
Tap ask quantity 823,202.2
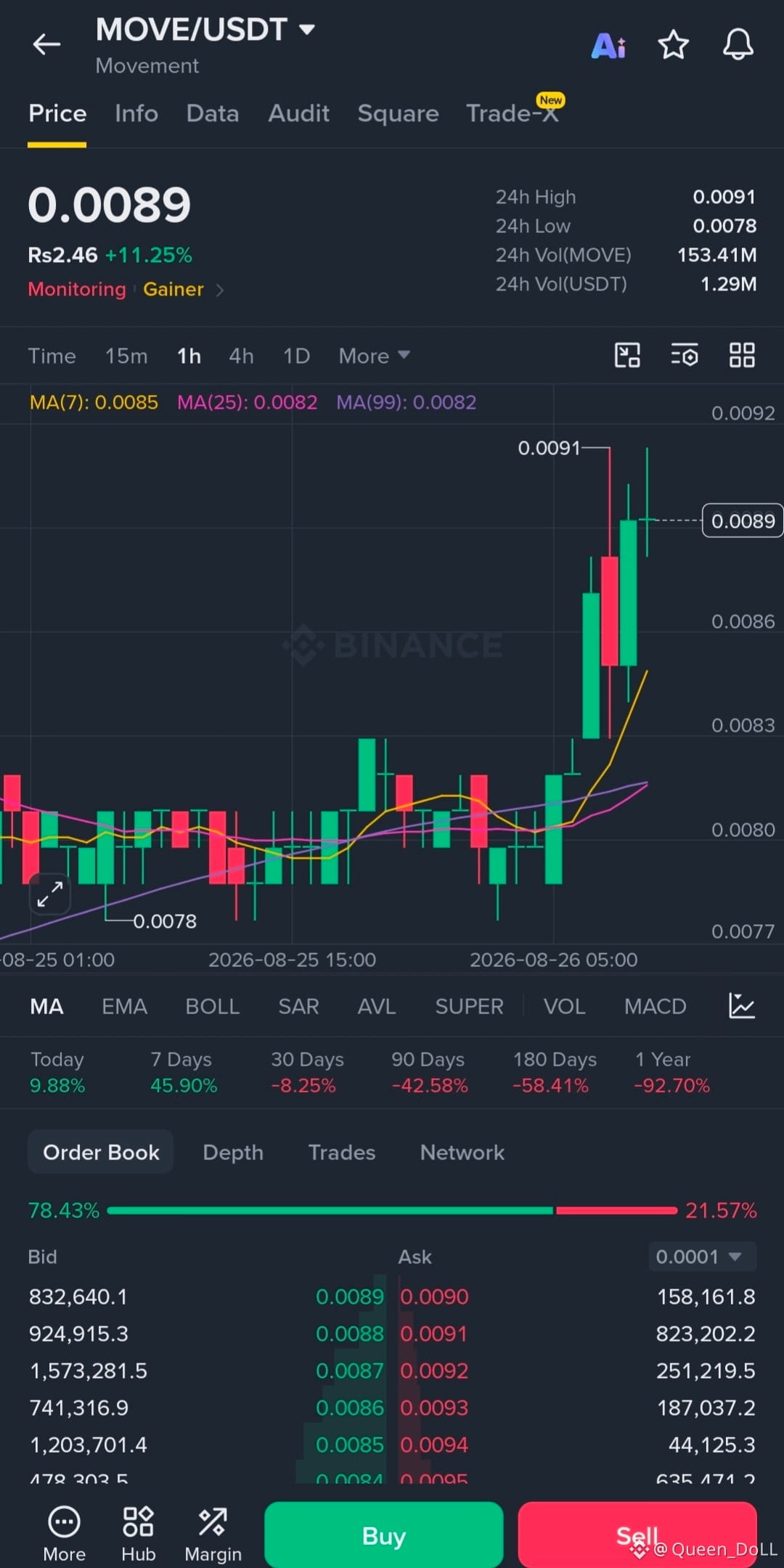point(706,1334)
